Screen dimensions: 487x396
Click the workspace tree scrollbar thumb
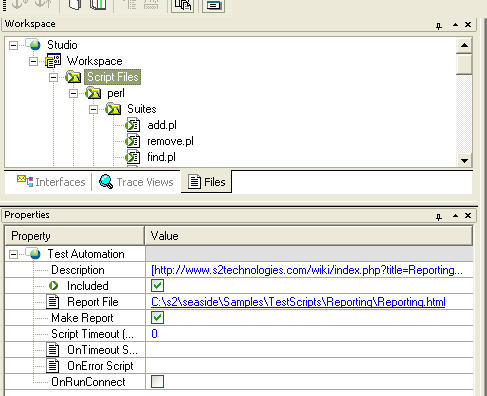464,64
